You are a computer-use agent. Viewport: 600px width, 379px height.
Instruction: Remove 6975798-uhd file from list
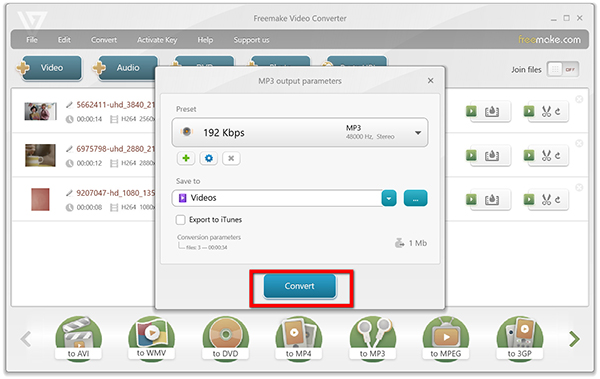[579, 143]
